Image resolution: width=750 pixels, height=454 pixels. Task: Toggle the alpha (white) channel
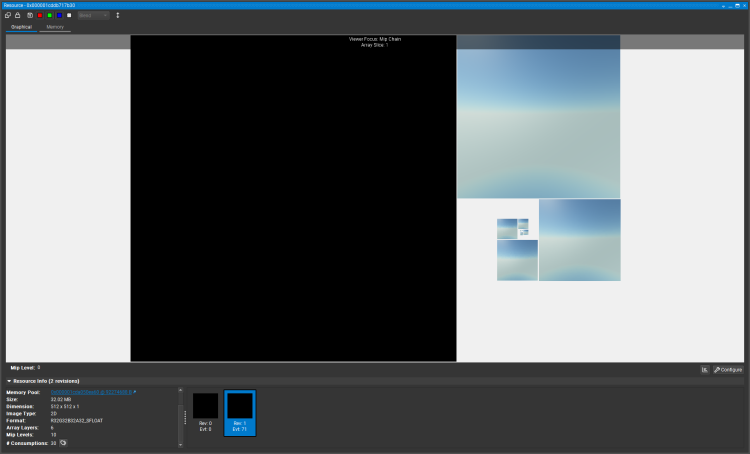[69, 15]
